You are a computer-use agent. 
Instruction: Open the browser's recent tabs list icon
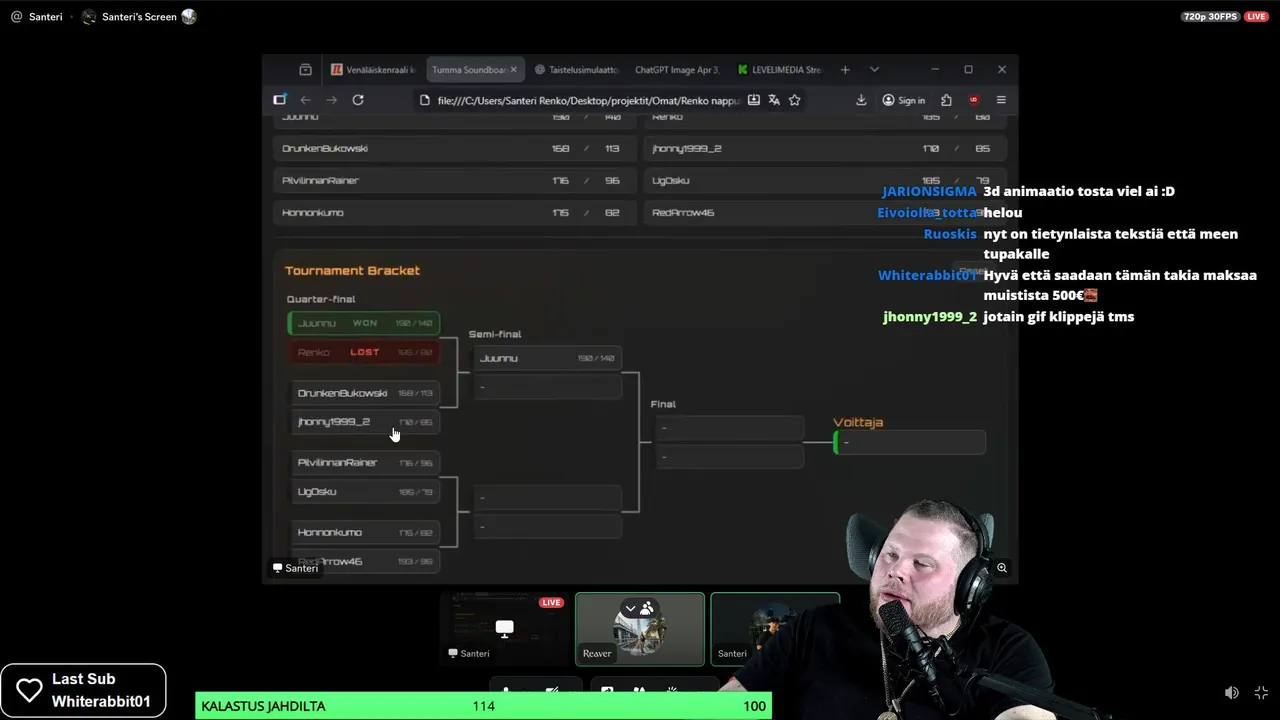(x=305, y=70)
